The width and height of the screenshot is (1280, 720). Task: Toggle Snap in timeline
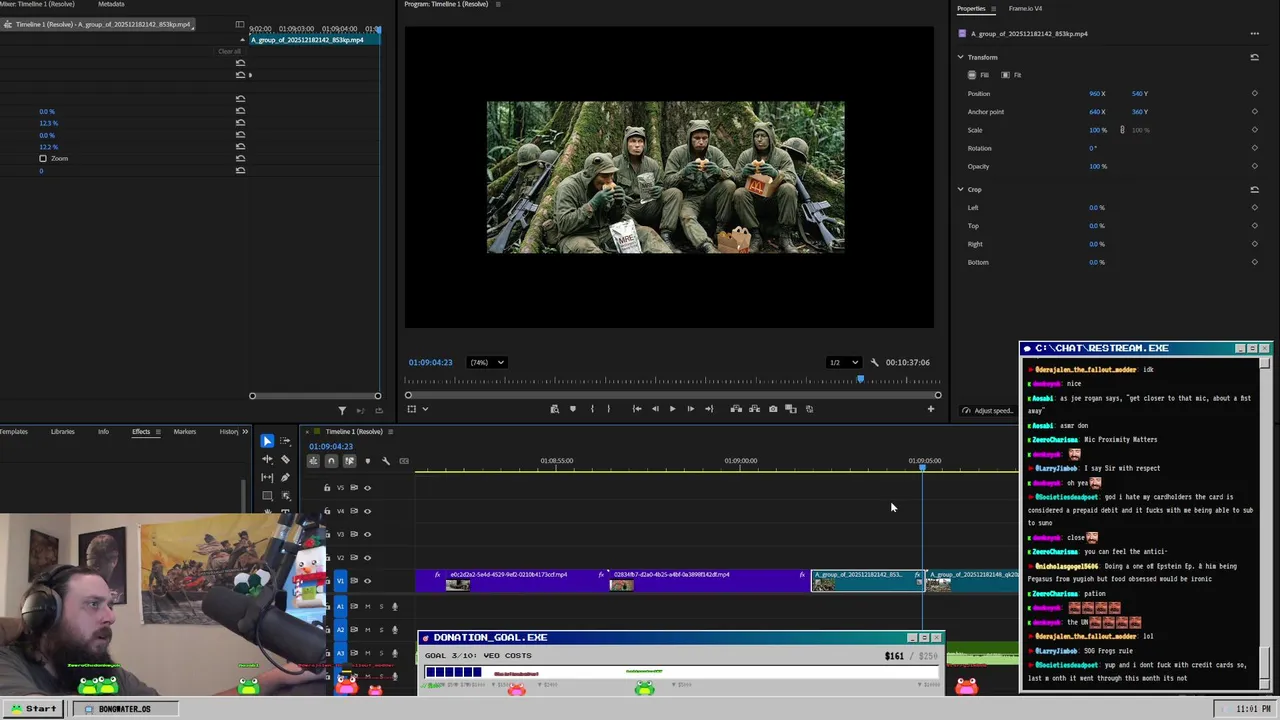pyautogui.click(x=331, y=461)
